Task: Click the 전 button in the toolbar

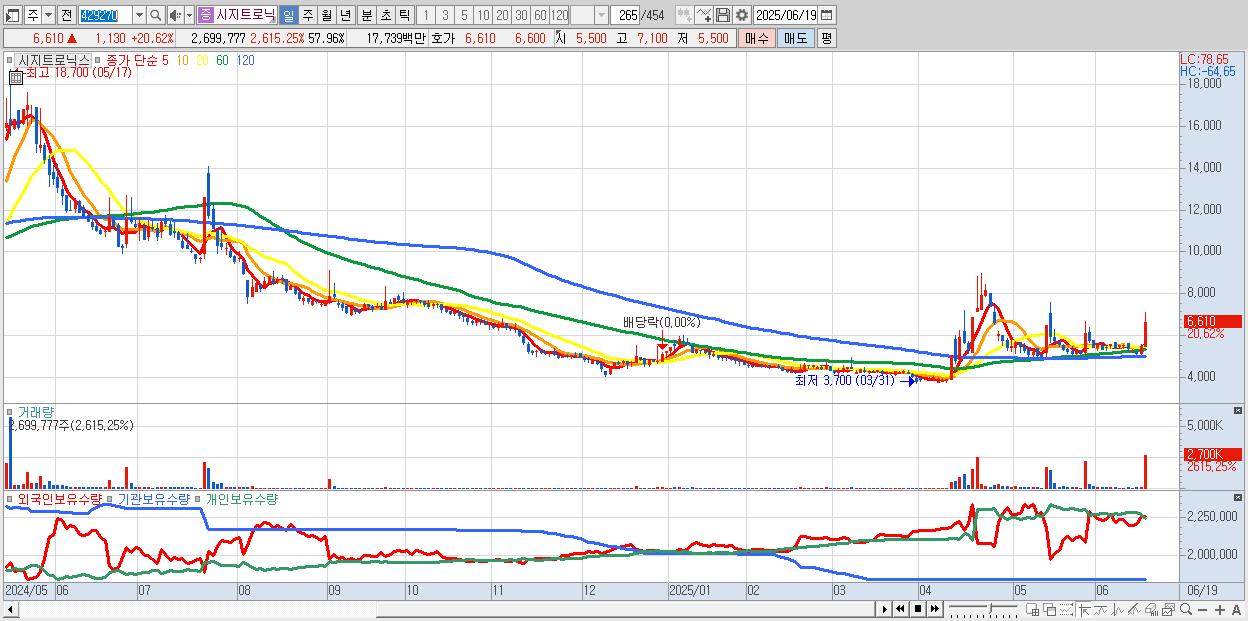Action: (66, 15)
